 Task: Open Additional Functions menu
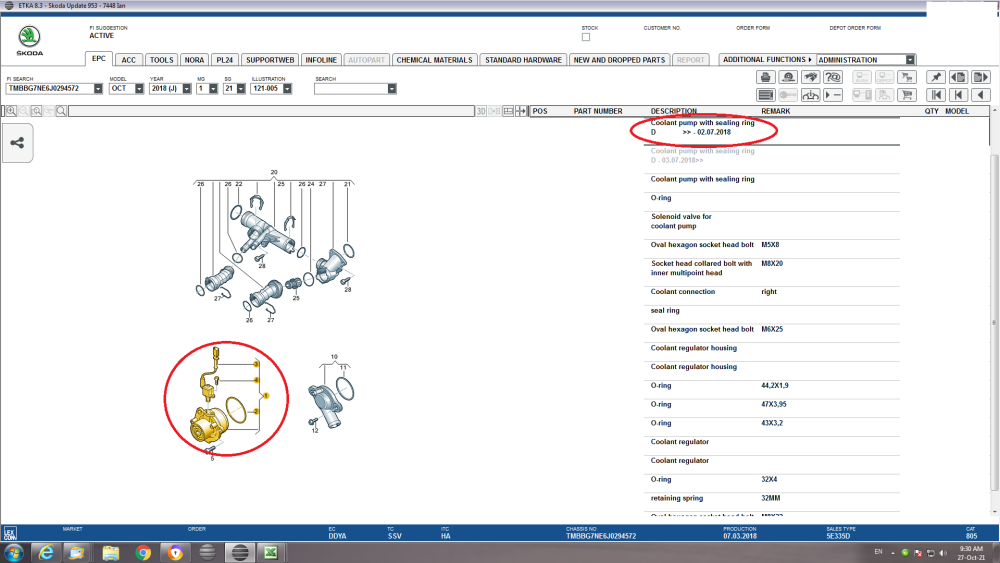(x=767, y=59)
